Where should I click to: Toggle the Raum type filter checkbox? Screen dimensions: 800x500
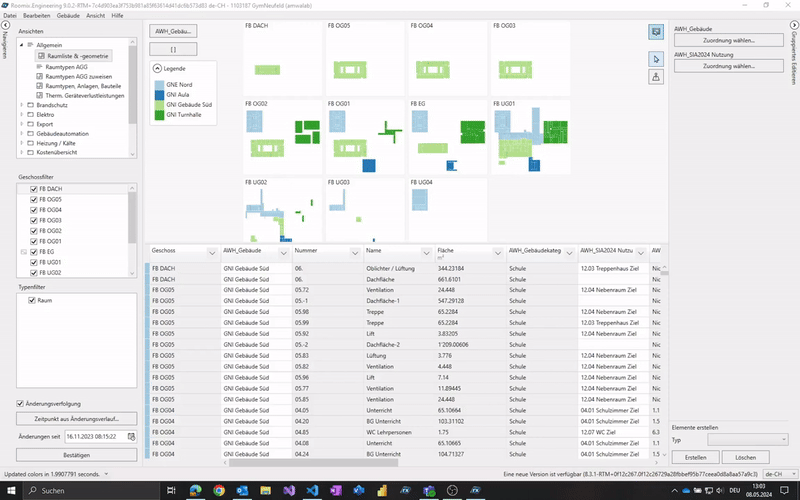33,300
